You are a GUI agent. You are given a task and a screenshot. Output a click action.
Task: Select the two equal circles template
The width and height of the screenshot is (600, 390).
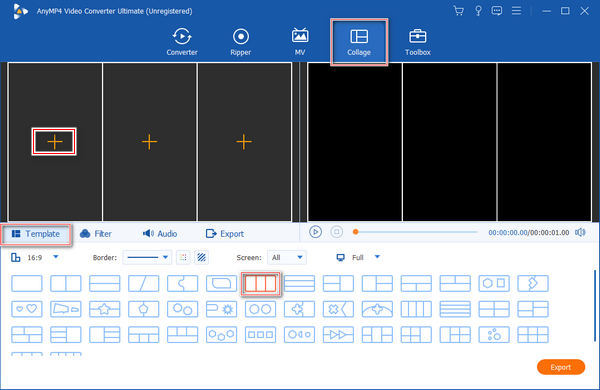[261, 309]
